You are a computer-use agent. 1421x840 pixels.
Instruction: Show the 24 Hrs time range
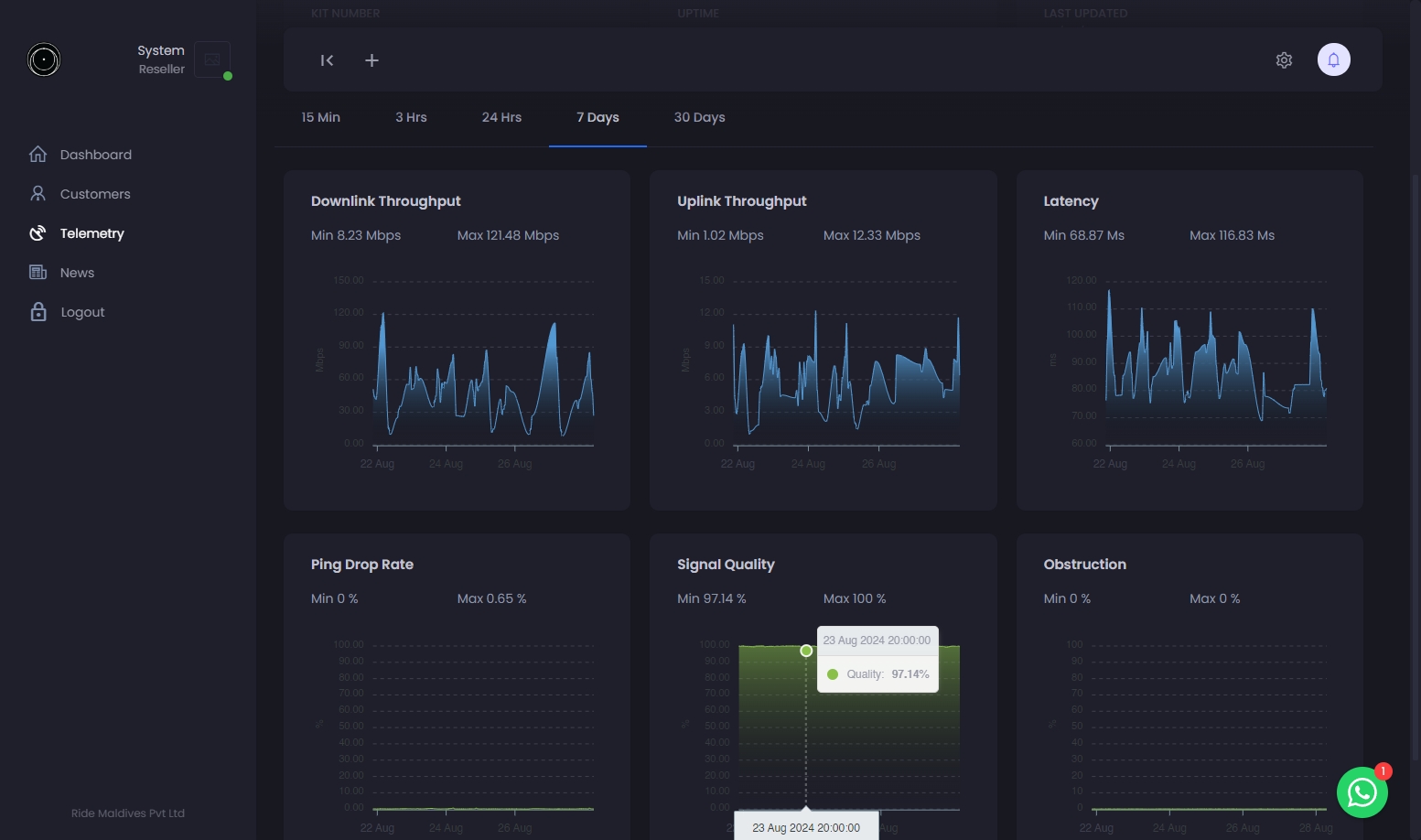pyautogui.click(x=501, y=118)
